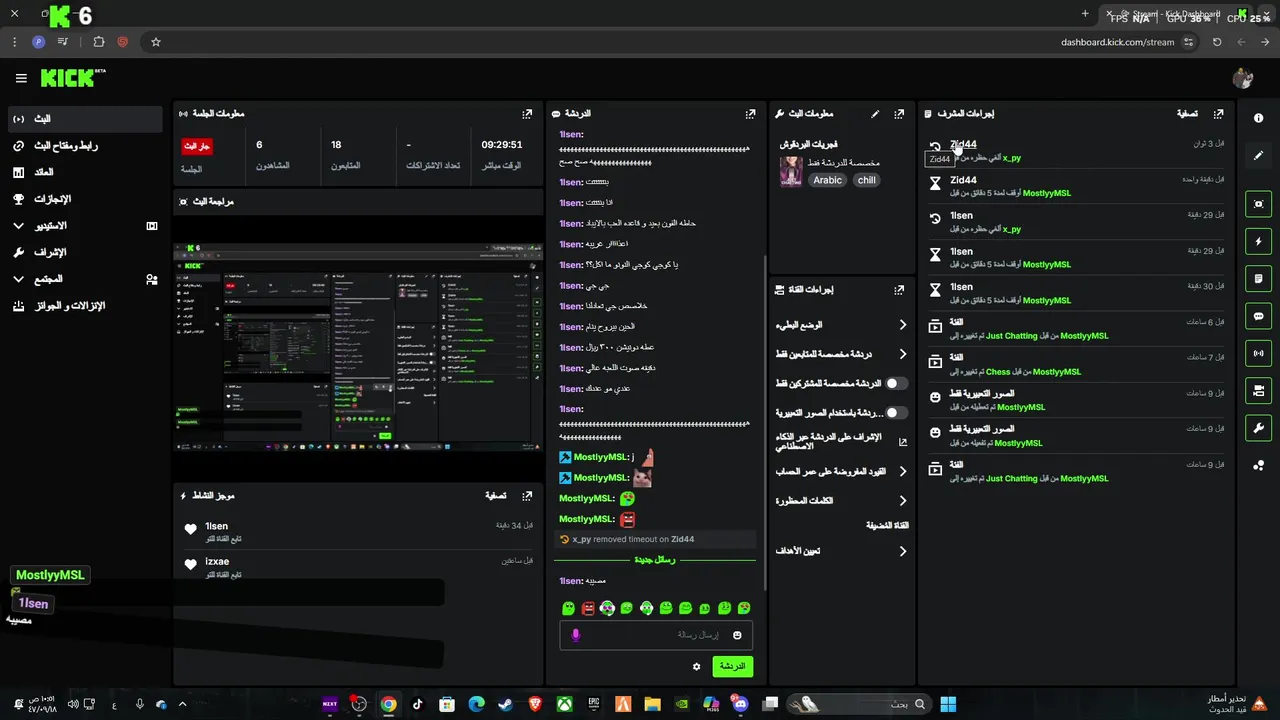Click the Arabic tag chip
Screen dimensions: 1280x720
[827, 180]
